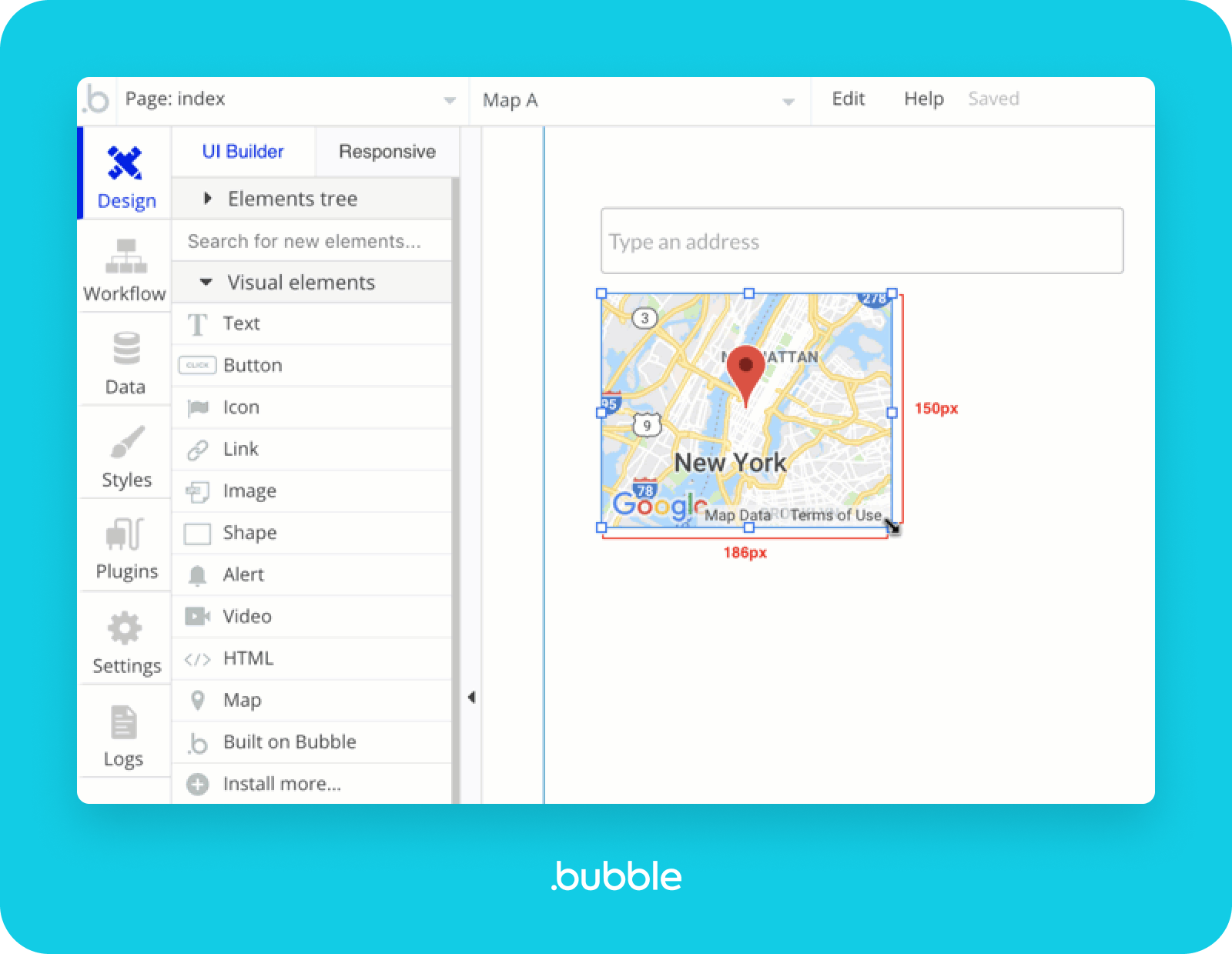Click the Link element label
This screenshot has width=1232, height=954.
(x=241, y=449)
